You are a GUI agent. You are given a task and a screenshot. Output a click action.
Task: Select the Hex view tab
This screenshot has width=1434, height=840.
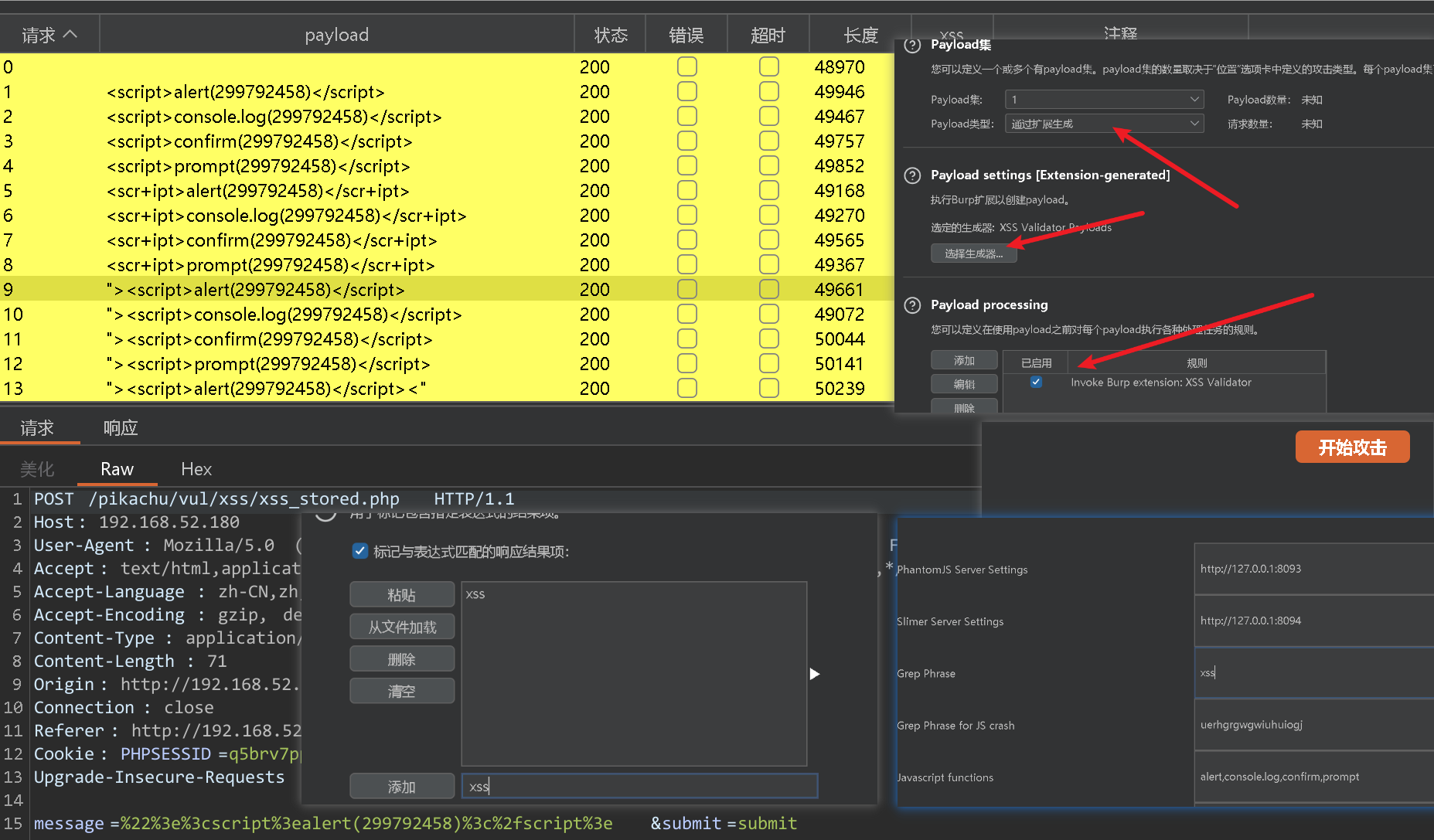tap(196, 469)
